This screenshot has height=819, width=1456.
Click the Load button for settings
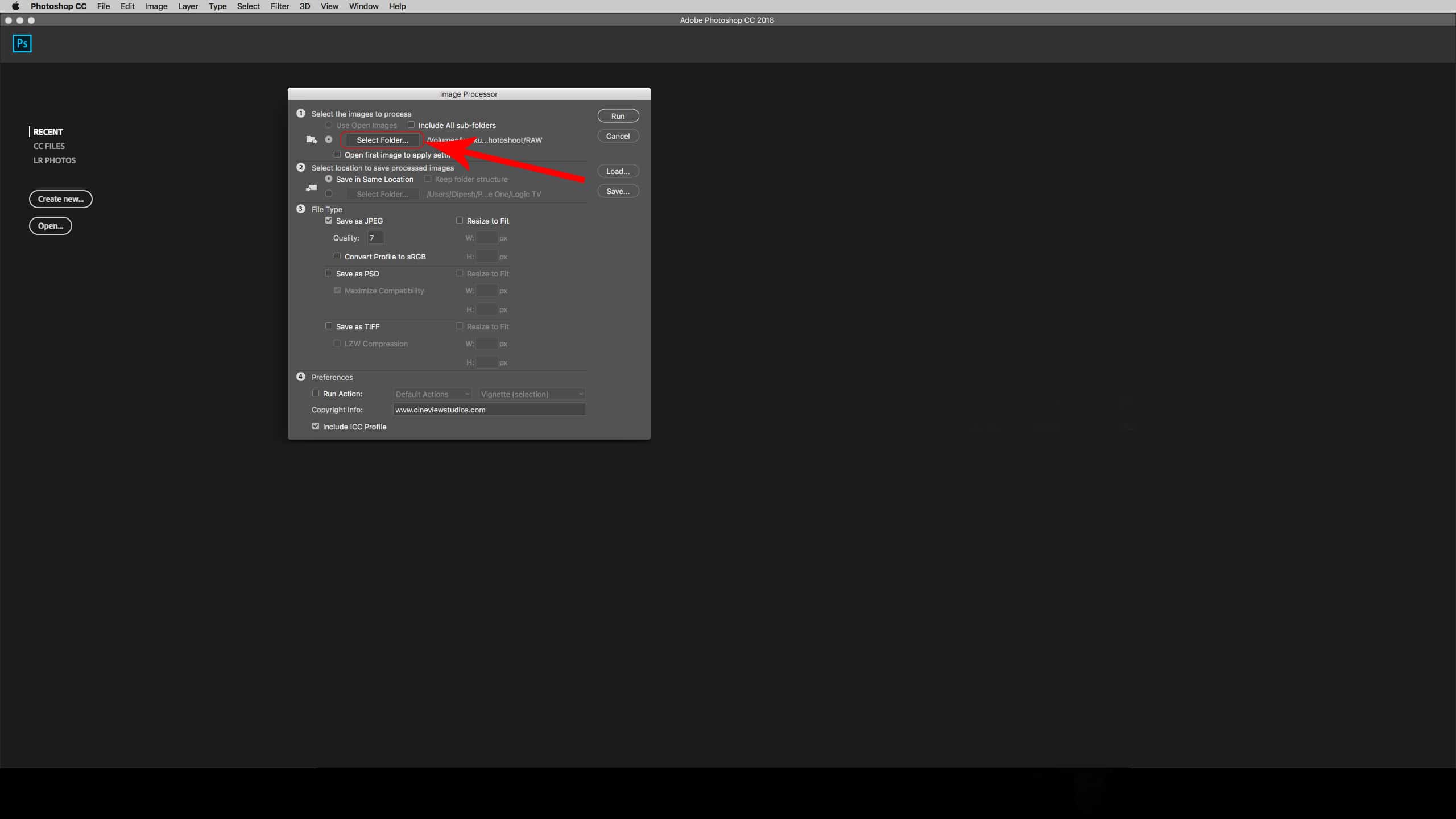click(x=617, y=171)
